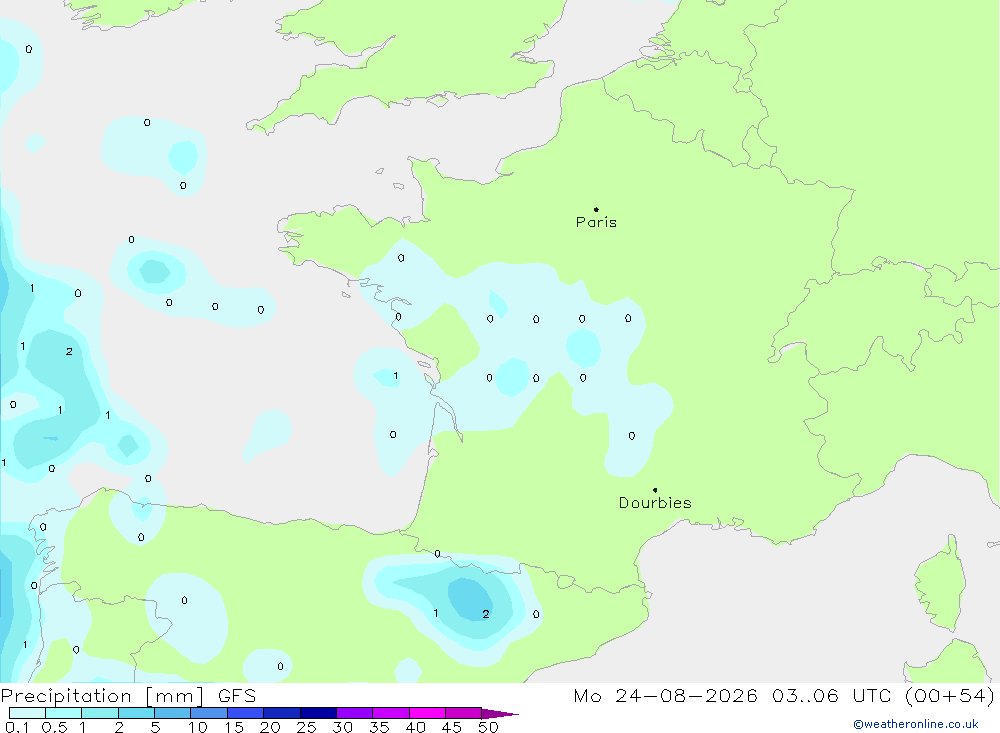Click the '0.5' legend scale label
Screen dimensions: 1000x733
tap(54, 727)
